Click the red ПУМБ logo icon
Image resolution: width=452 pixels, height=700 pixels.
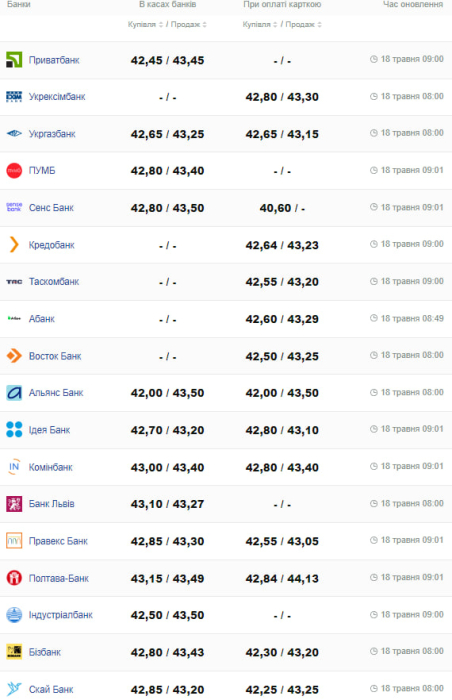coord(14,171)
